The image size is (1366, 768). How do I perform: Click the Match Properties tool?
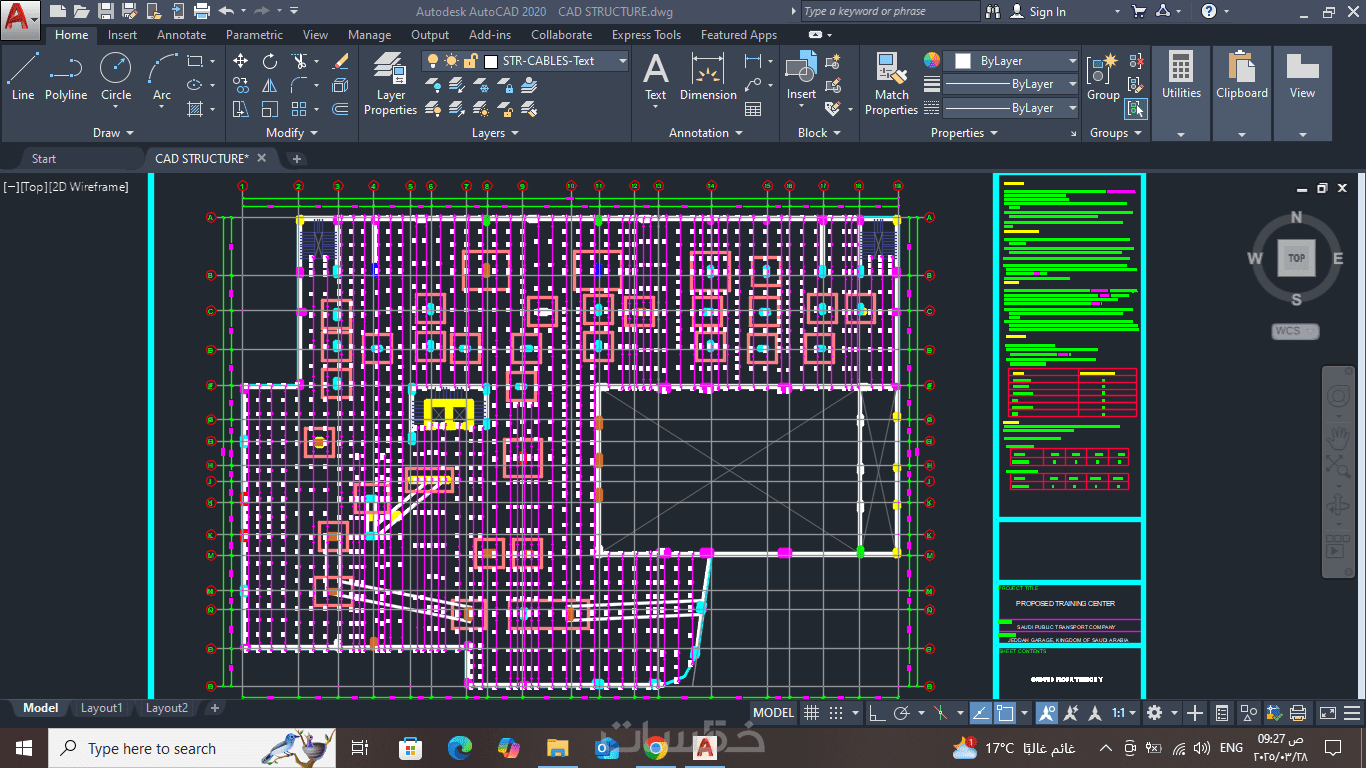pos(891,85)
